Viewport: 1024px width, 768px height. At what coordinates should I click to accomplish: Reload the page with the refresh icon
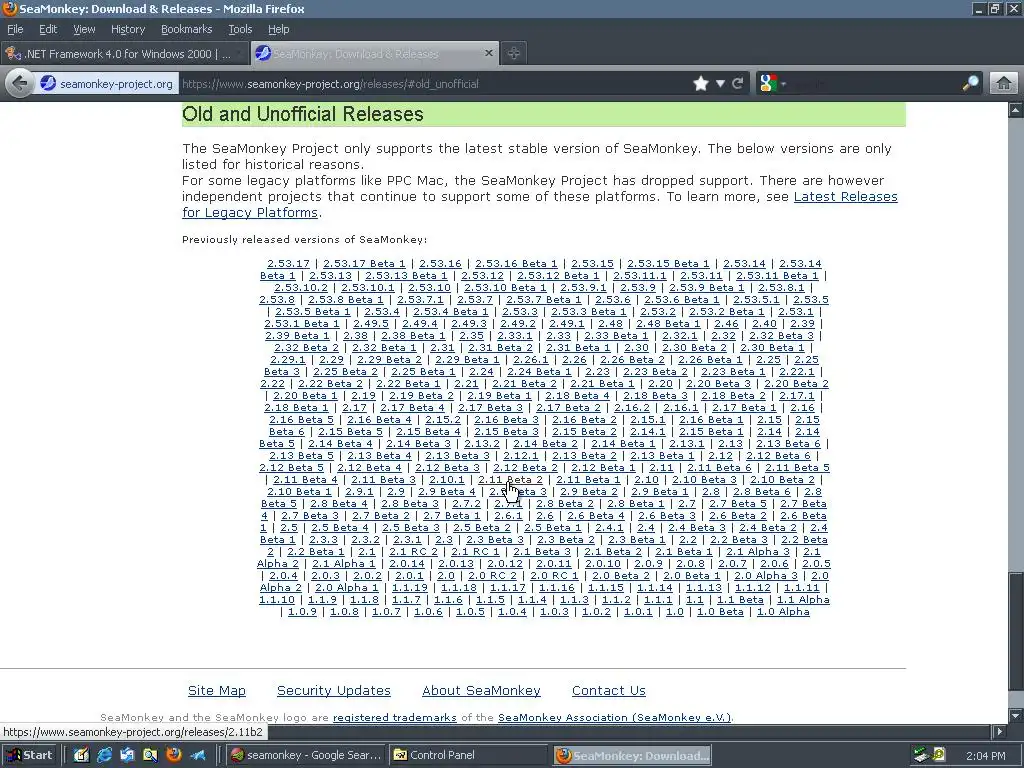(738, 84)
